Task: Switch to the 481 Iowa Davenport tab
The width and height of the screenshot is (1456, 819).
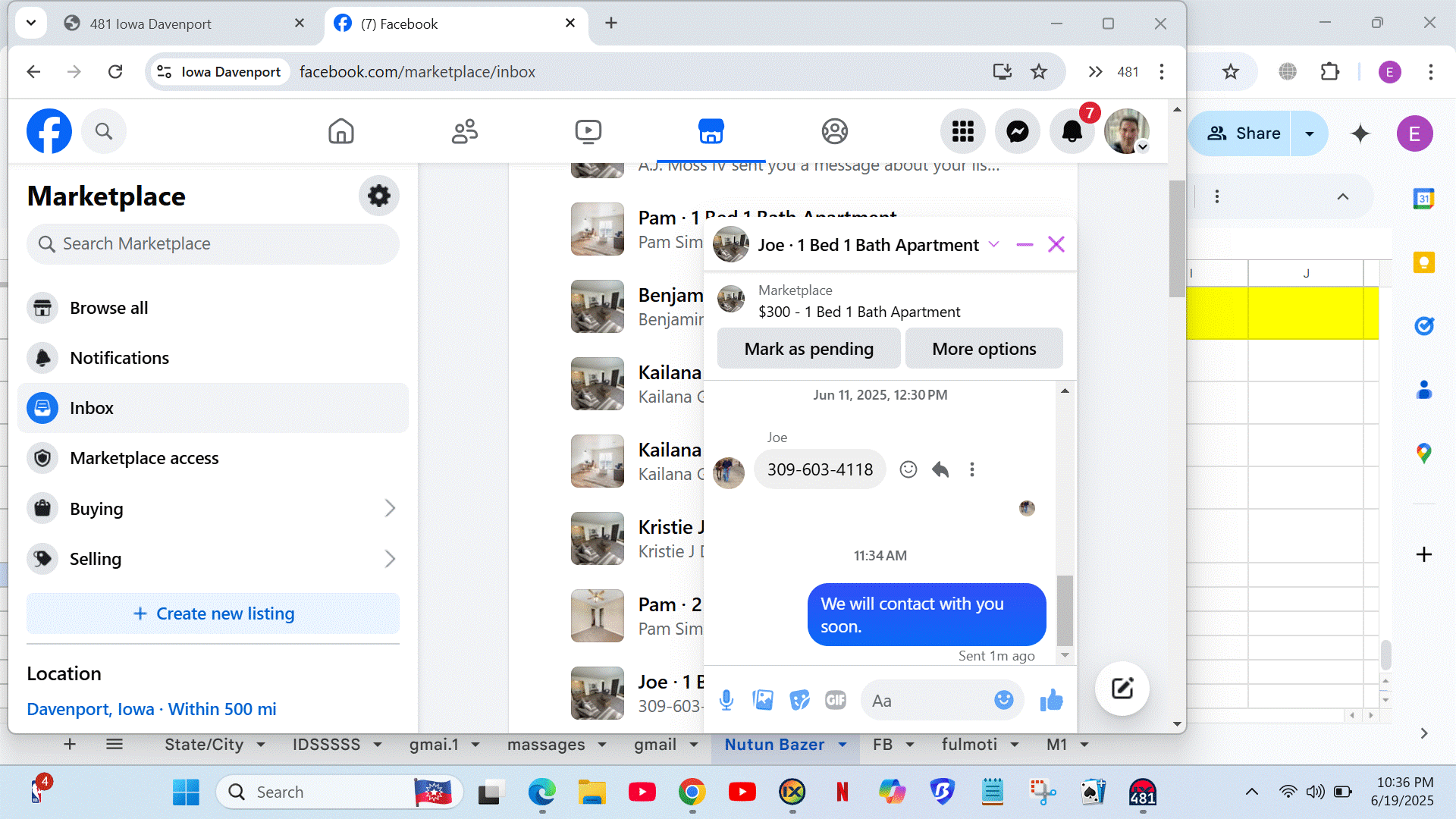Action: coord(150,24)
